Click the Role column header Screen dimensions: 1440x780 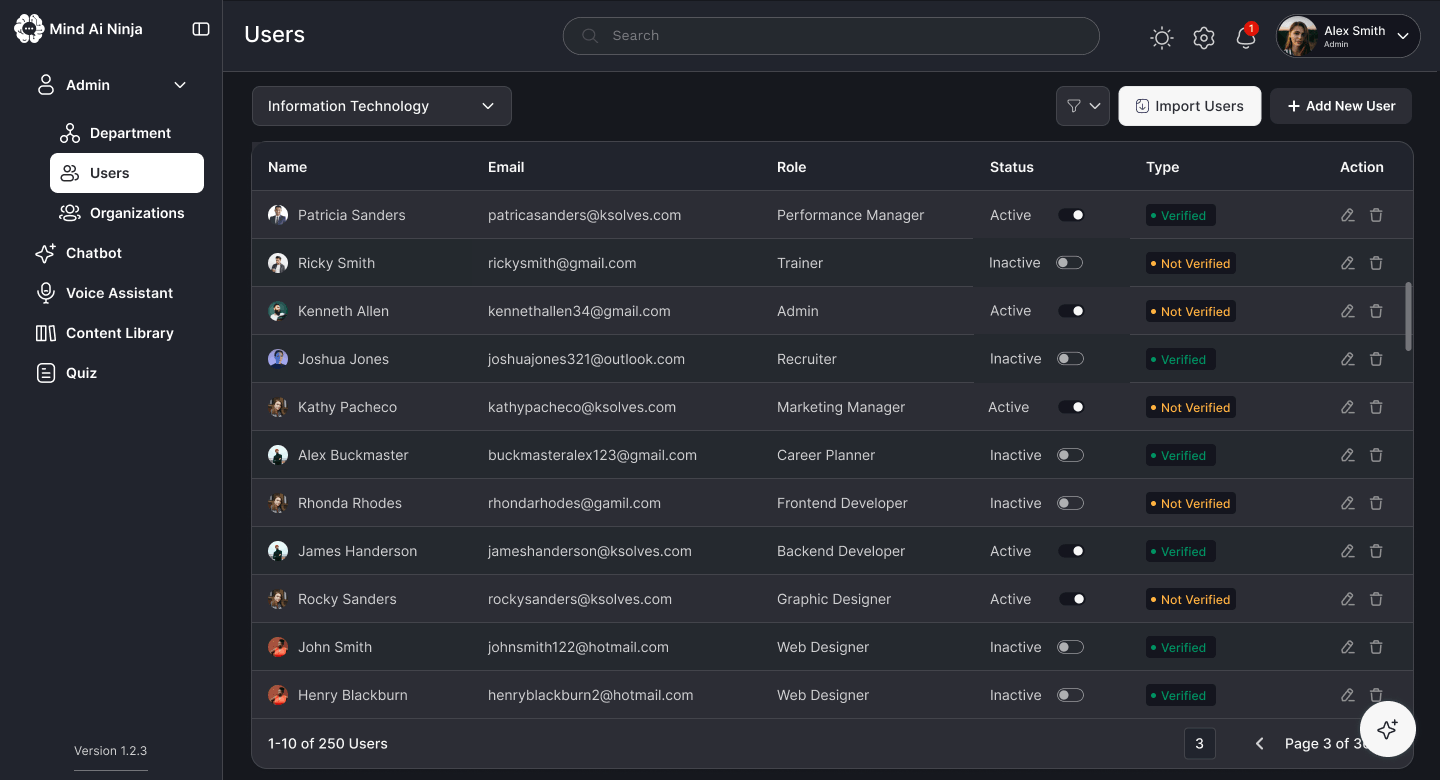[791, 167]
